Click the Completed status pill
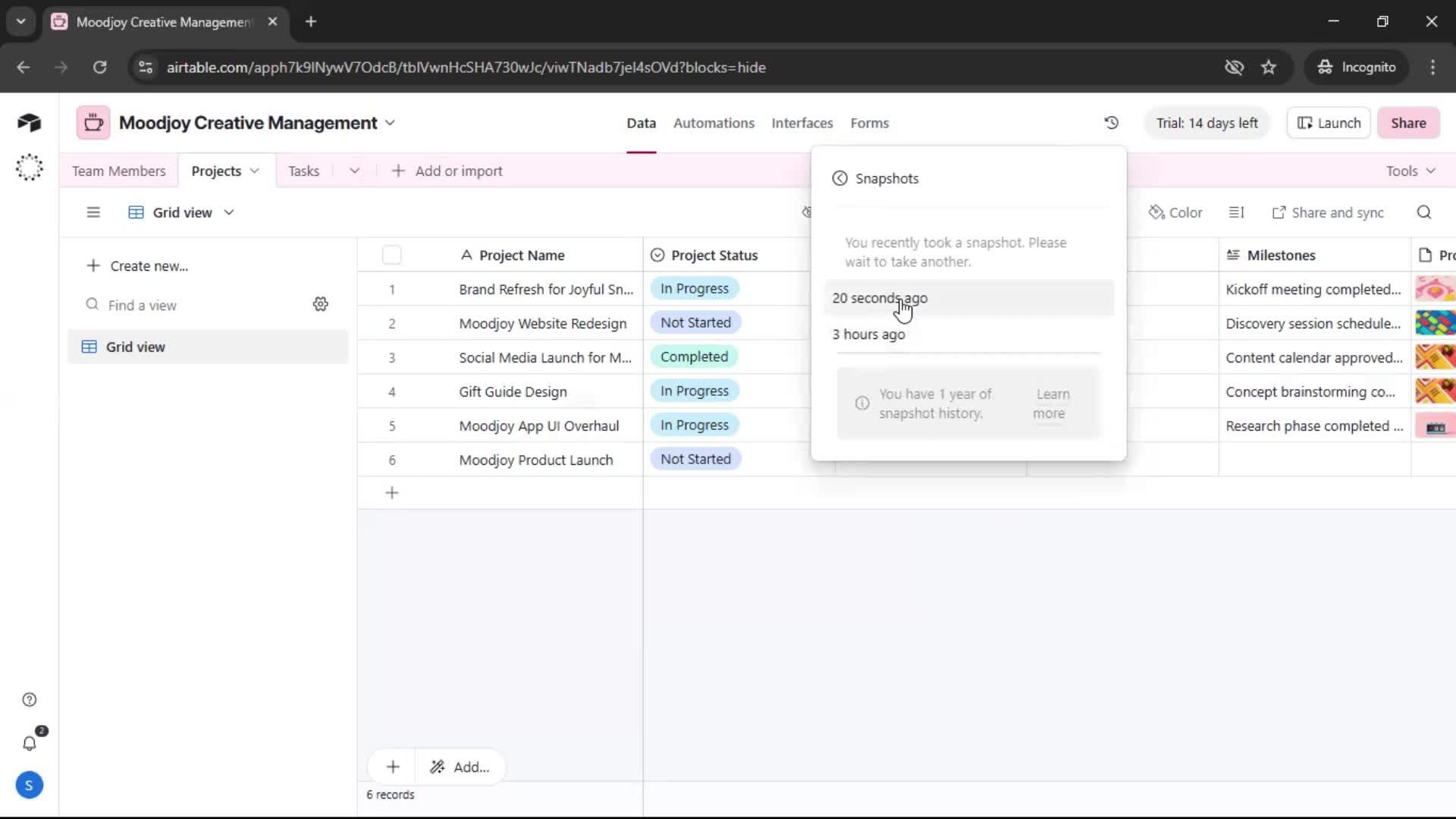 pos(694,356)
